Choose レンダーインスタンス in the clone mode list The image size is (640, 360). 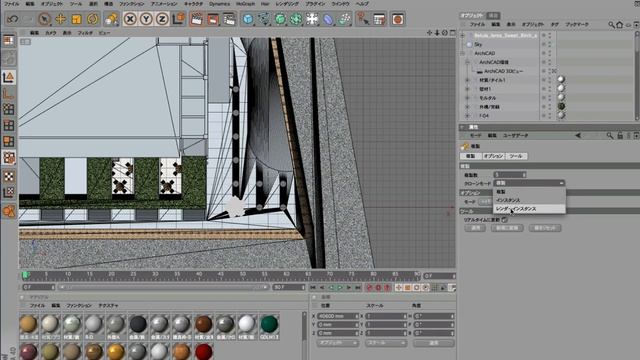click(529, 209)
